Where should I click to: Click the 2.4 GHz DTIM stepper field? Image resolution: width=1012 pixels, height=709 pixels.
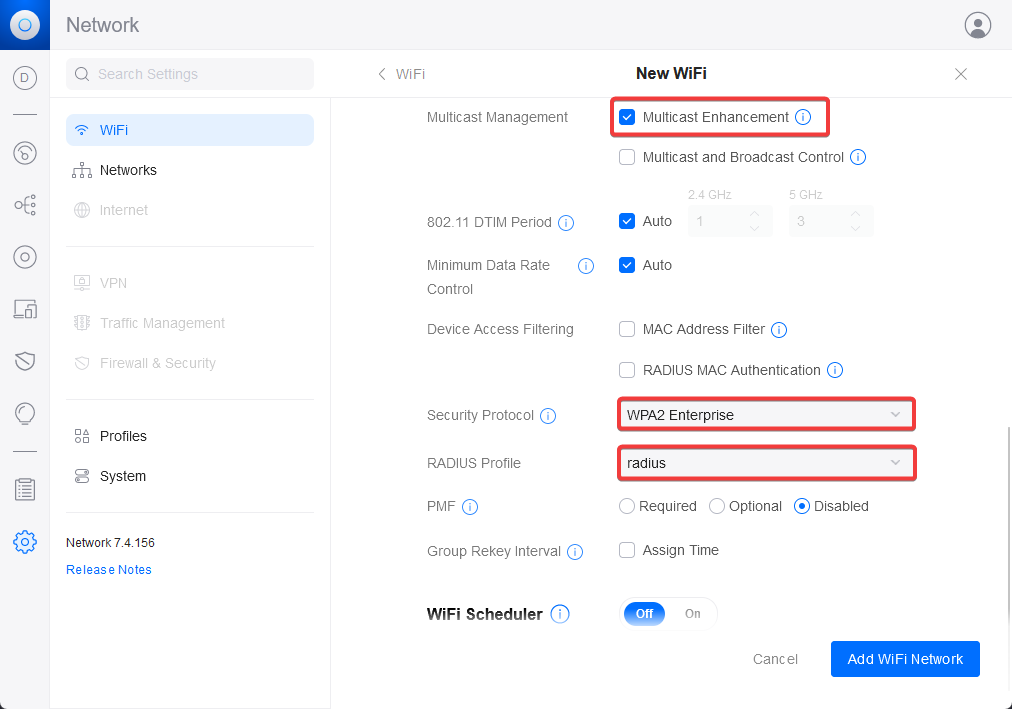pyautogui.click(x=730, y=221)
